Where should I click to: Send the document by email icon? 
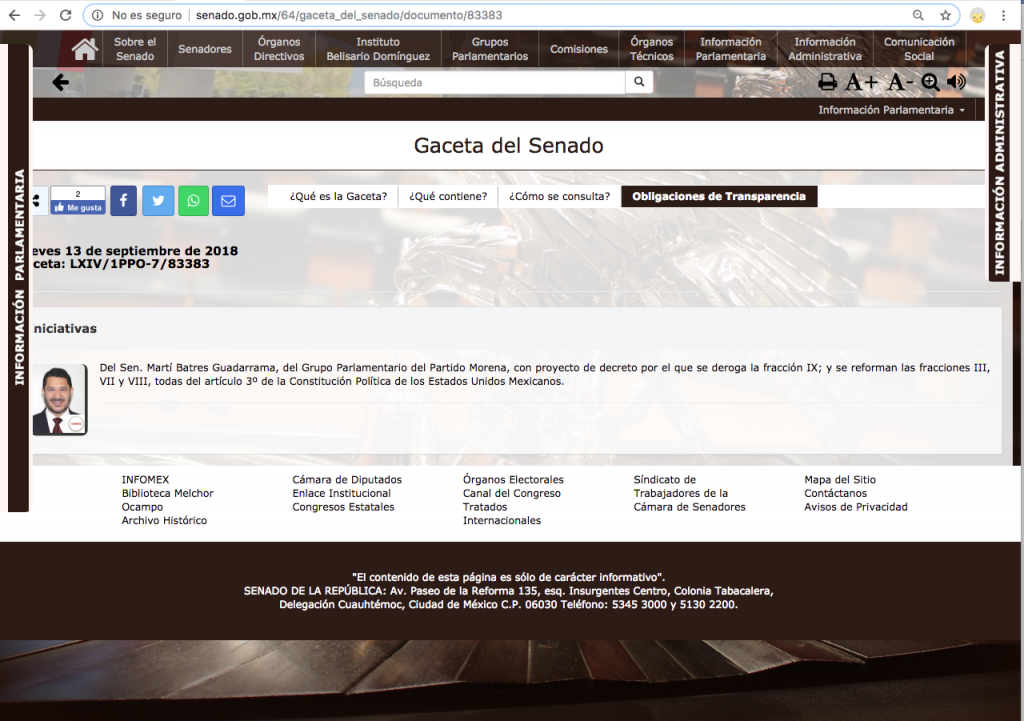[x=228, y=201]
